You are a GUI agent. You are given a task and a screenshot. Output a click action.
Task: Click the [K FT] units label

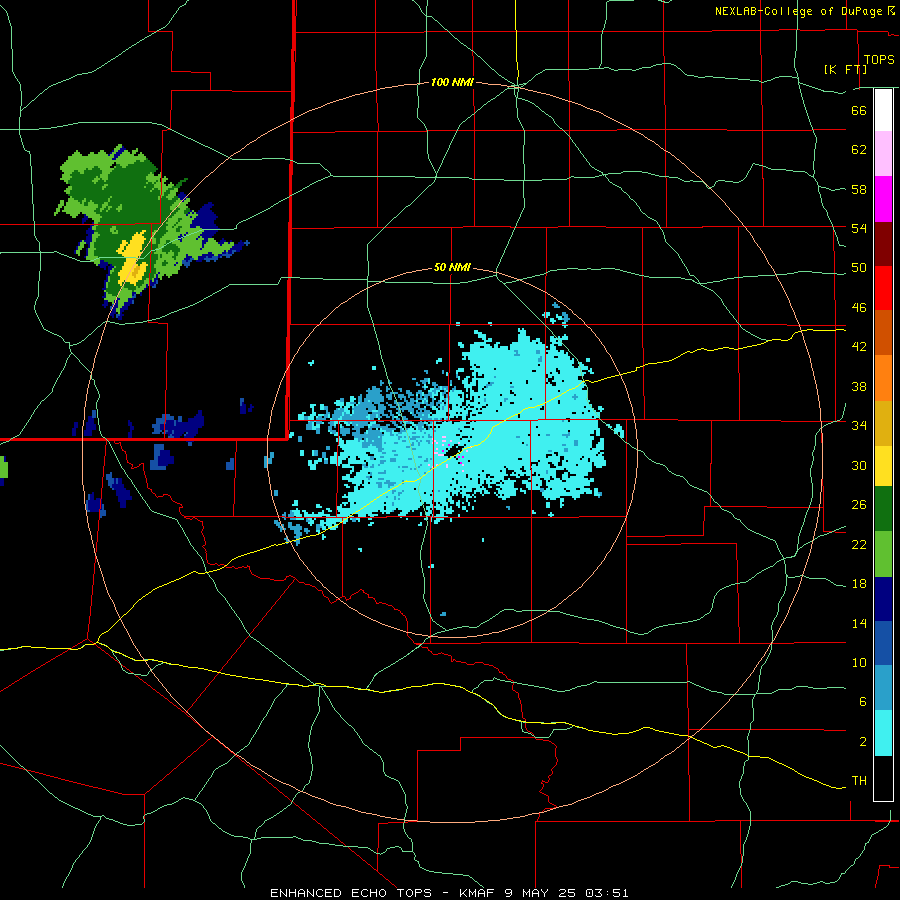845,69
